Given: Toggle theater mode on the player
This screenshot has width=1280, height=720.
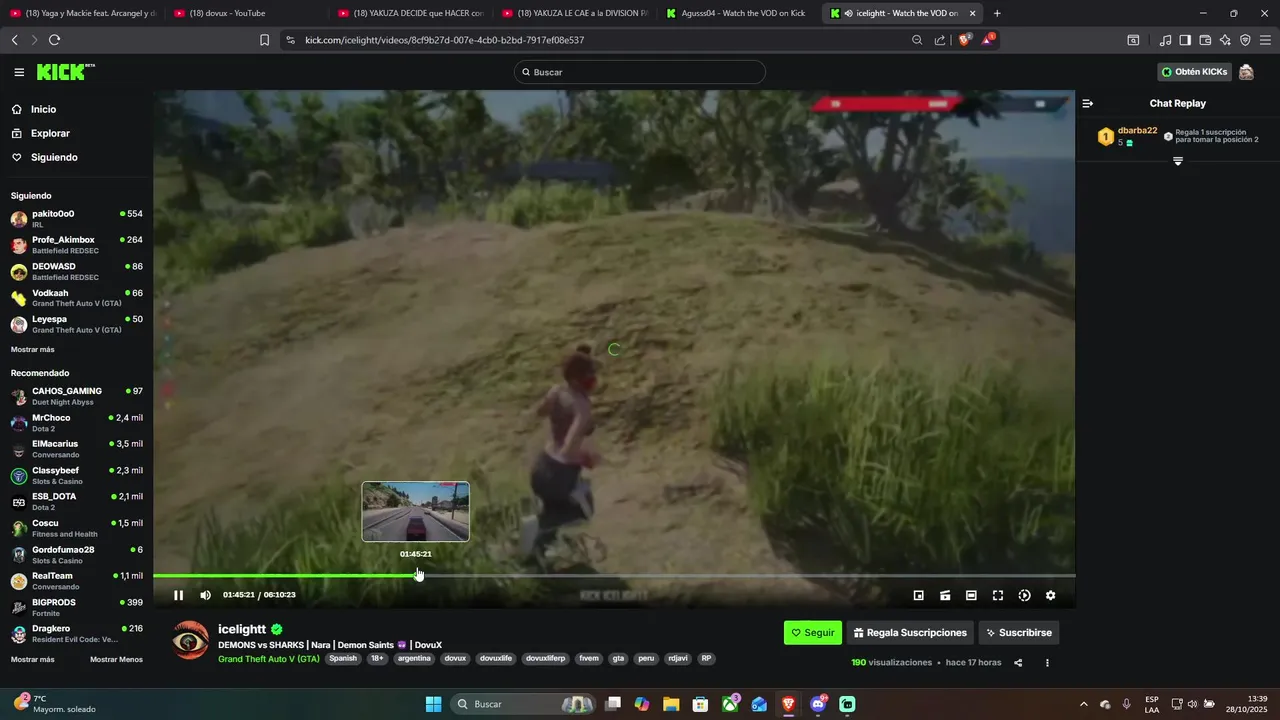Looking at the screenshot, I should (971, 595).
